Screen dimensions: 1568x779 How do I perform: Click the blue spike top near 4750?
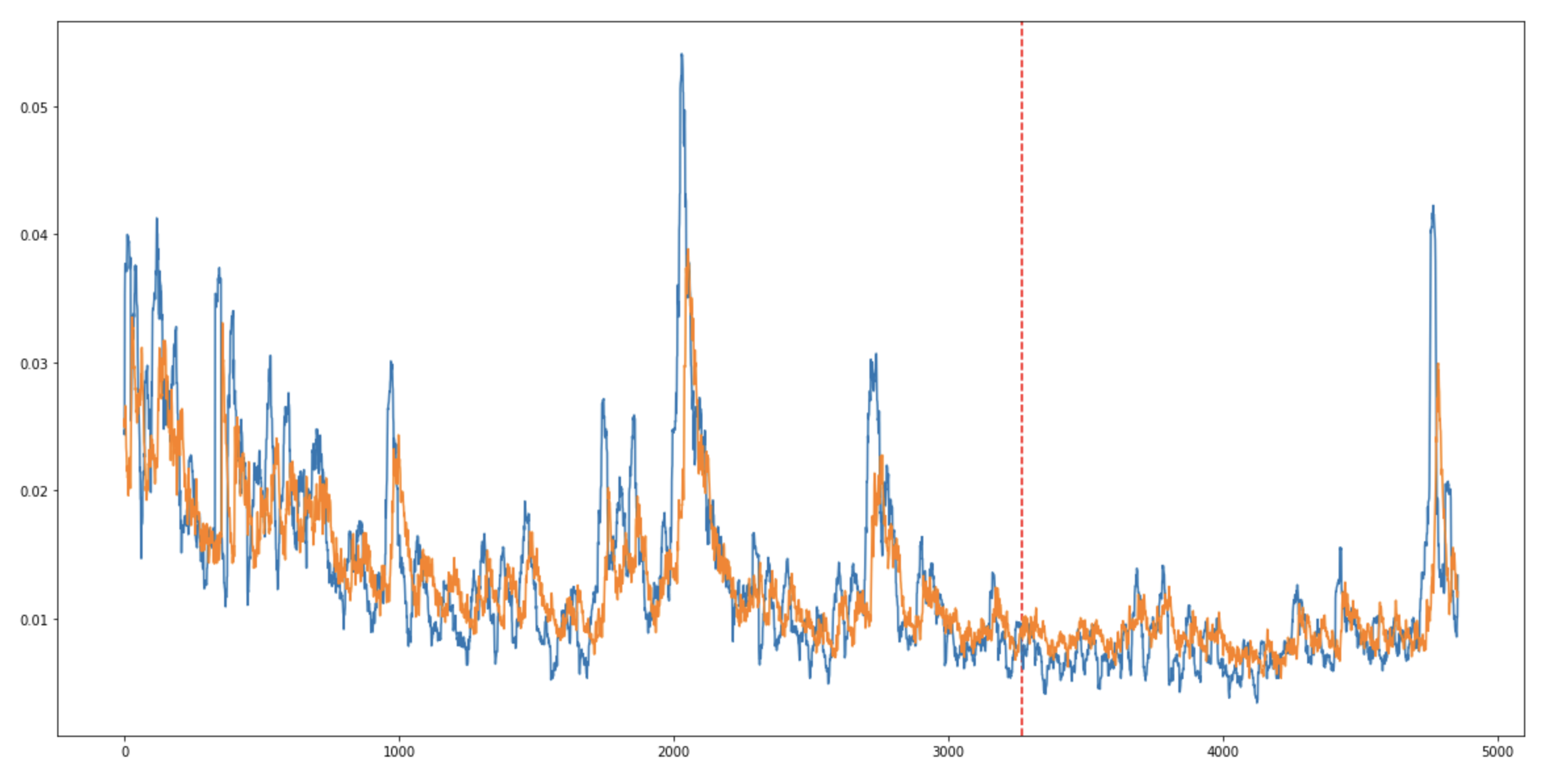point(1433,209)
